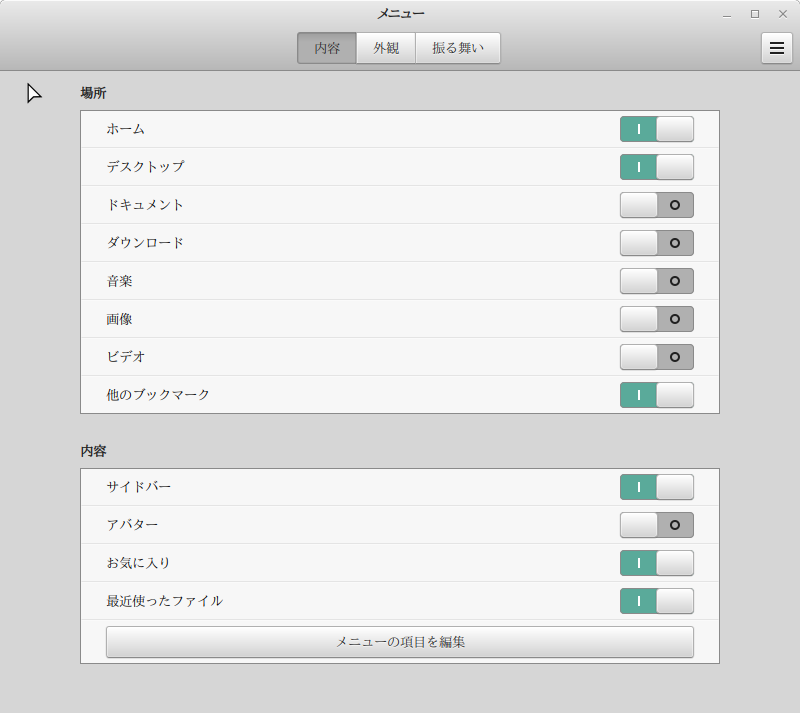Maximize the メニュー window

[755, 14]
